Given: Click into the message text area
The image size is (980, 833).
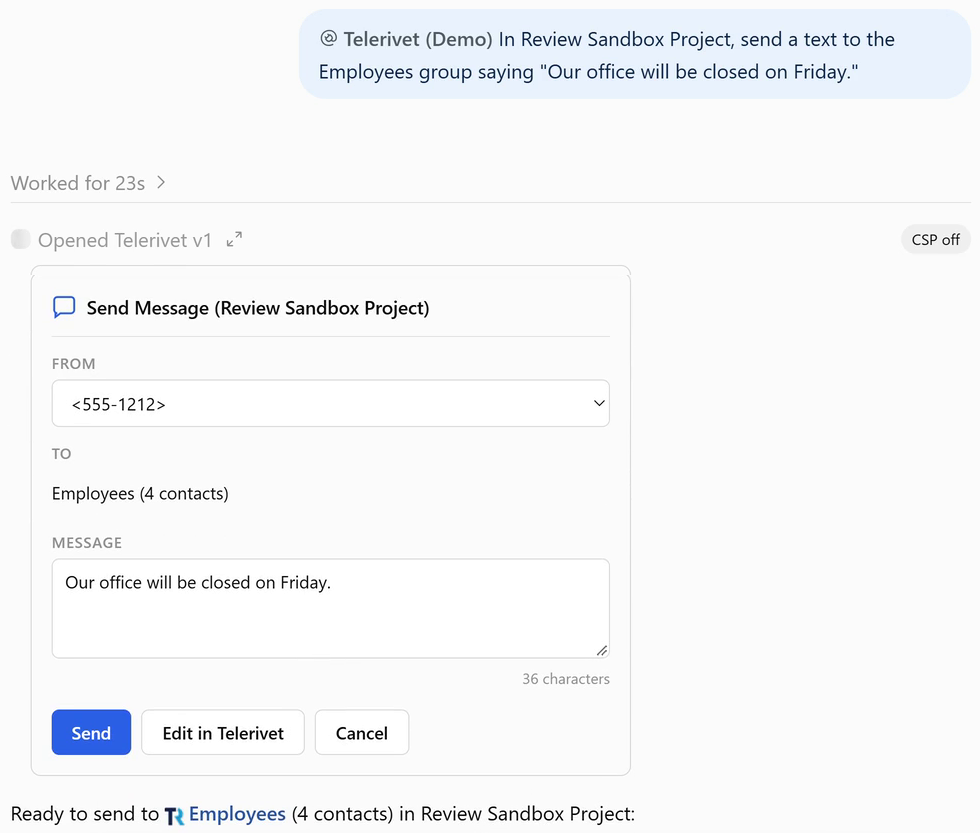Looking at the screenshot, I should (x=331, y=608).
